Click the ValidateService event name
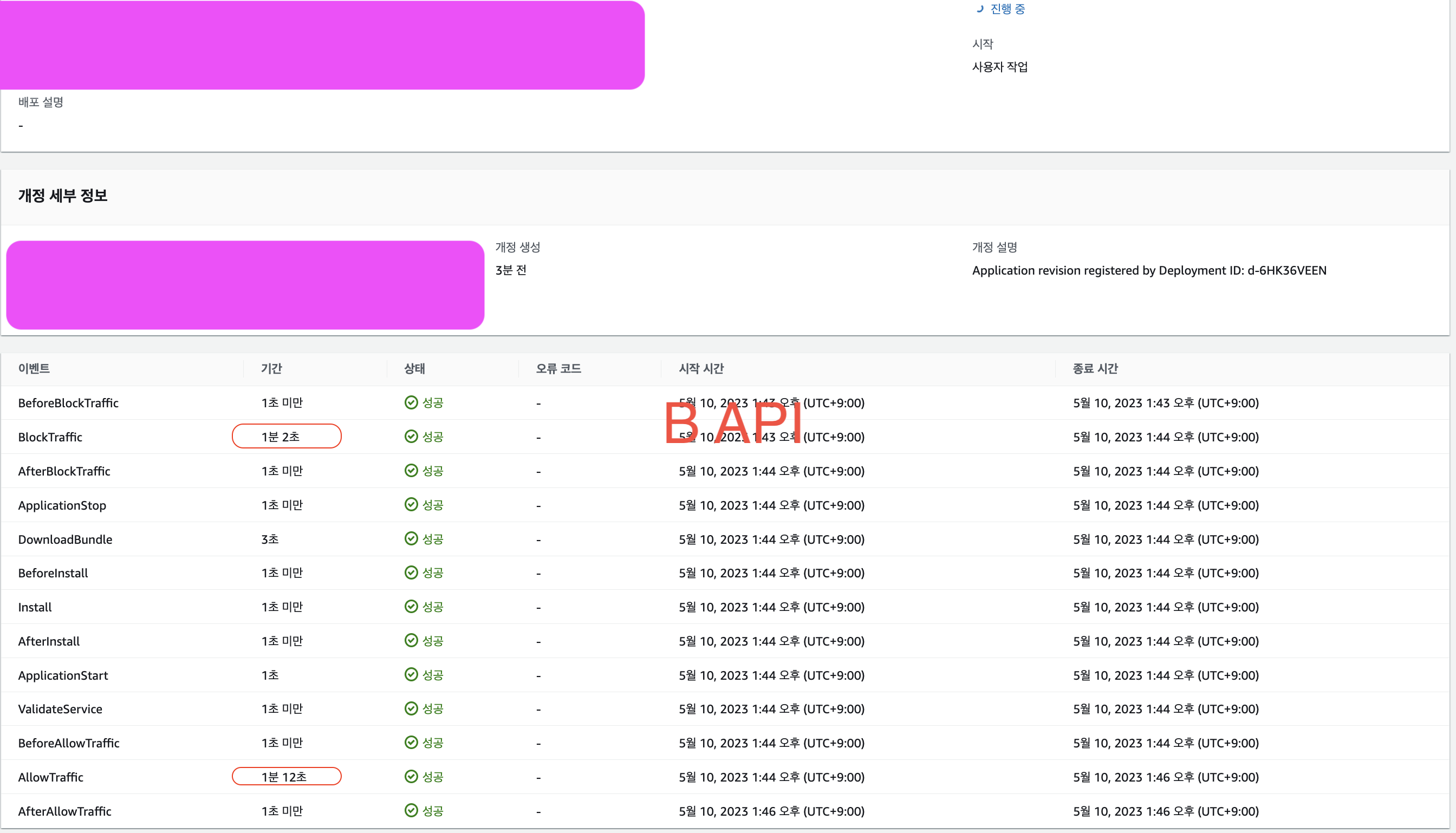 pyautogui.click(x=60, y=709)
